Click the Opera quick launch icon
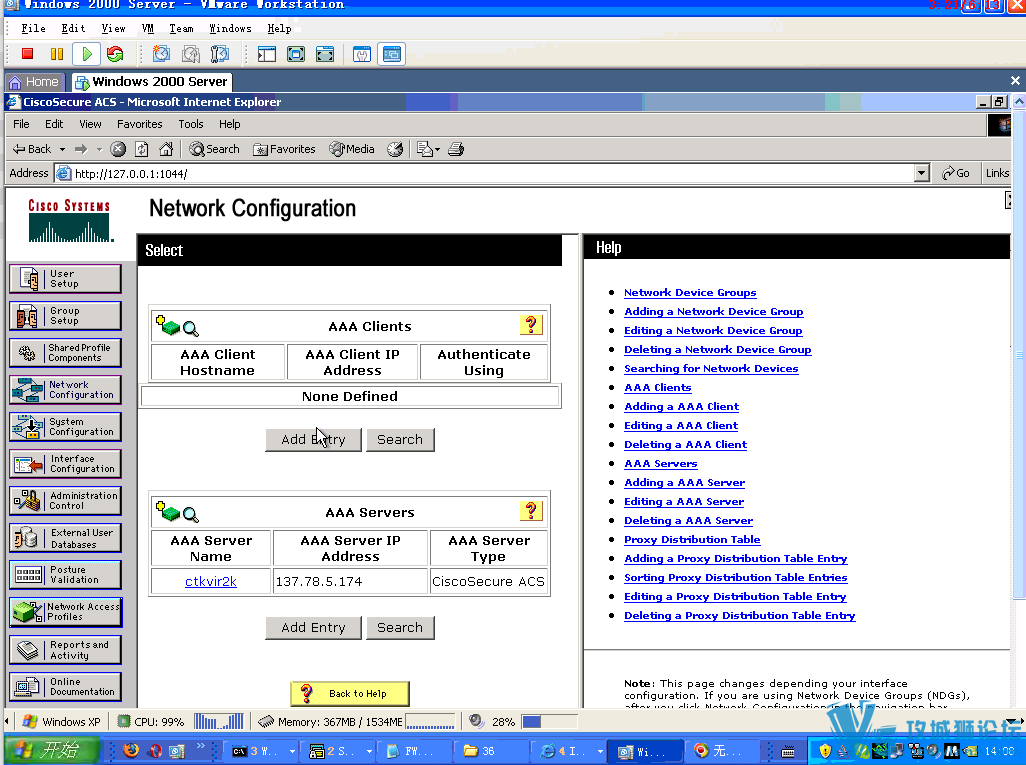 tap(155, 751)
